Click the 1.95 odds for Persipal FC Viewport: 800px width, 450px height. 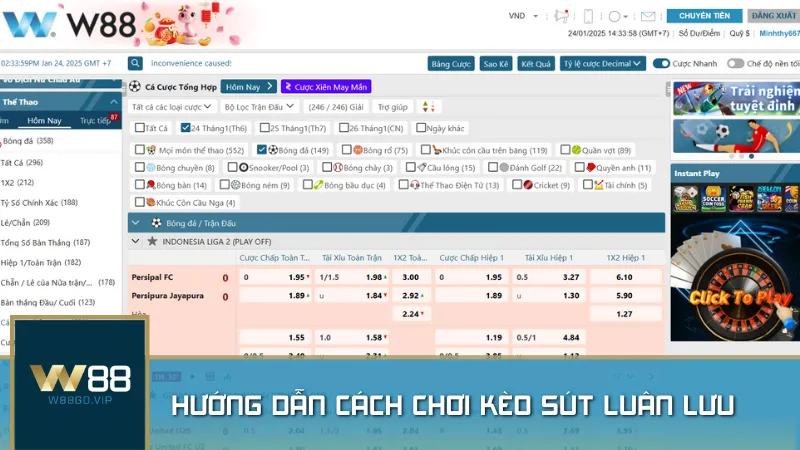[x=297, y=277]
